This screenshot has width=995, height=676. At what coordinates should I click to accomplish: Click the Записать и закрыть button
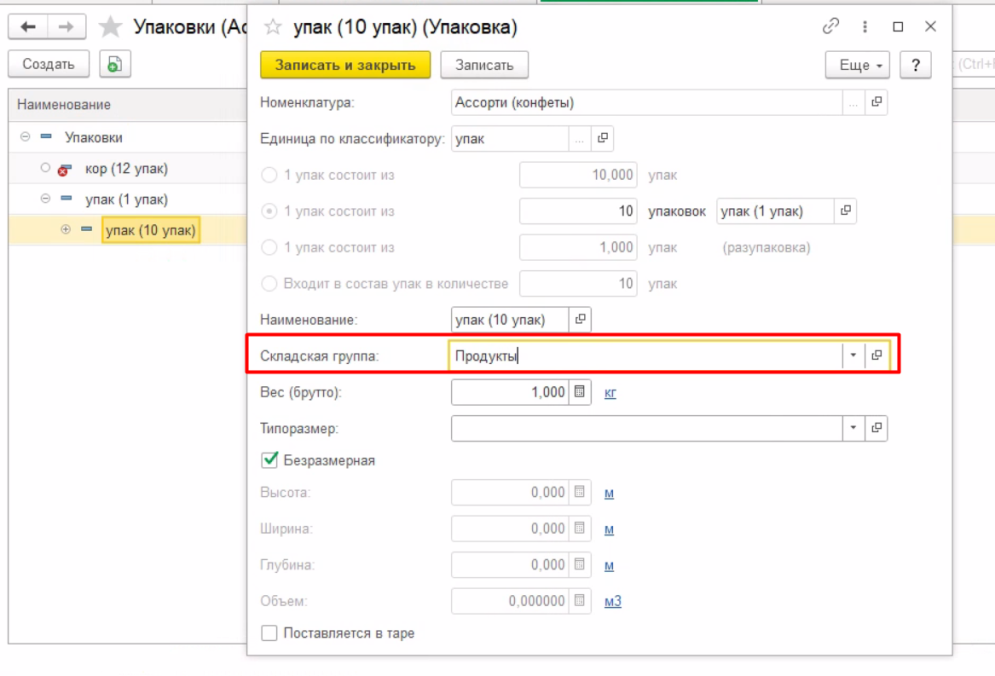(x=345, y=65)
